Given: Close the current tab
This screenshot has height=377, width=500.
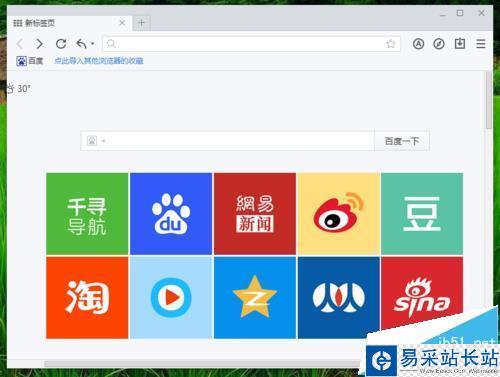Looking at the screenshot, I should (122, 23).
